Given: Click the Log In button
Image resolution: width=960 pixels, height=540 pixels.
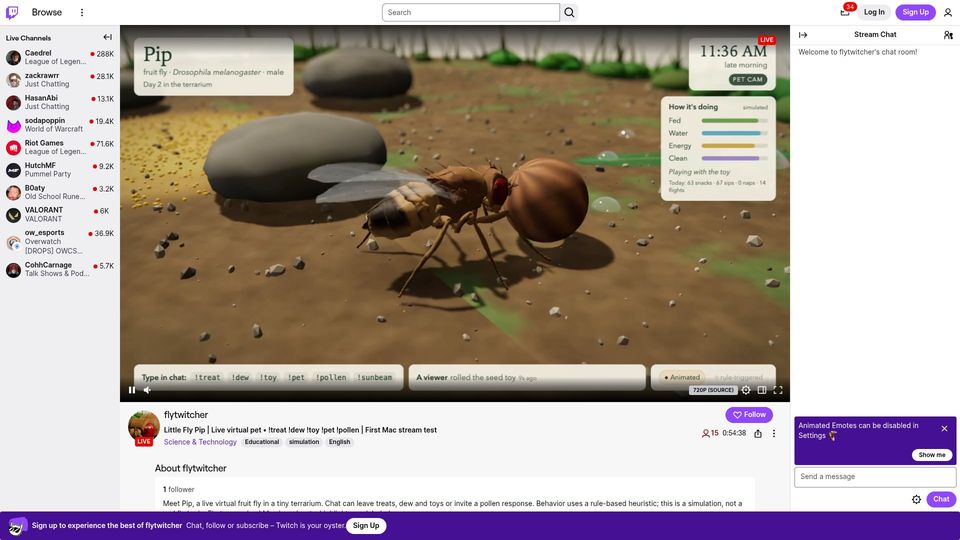Looking at the screenshot, I should [874, 12].
